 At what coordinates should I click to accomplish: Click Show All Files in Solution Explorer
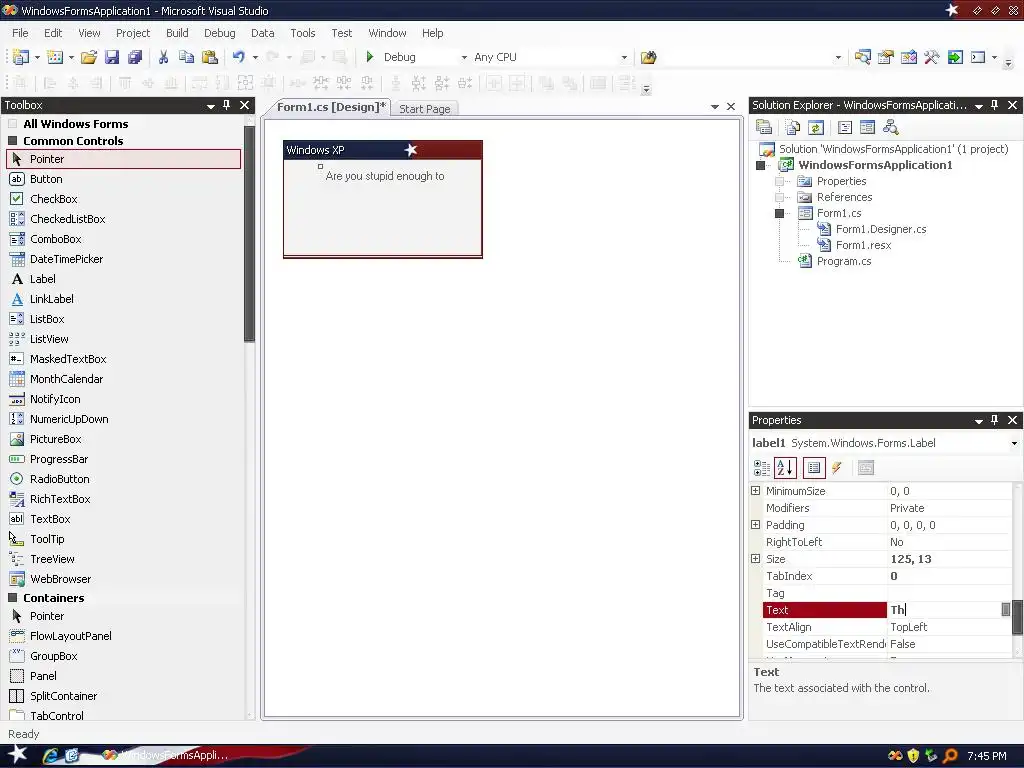point(792,127)
